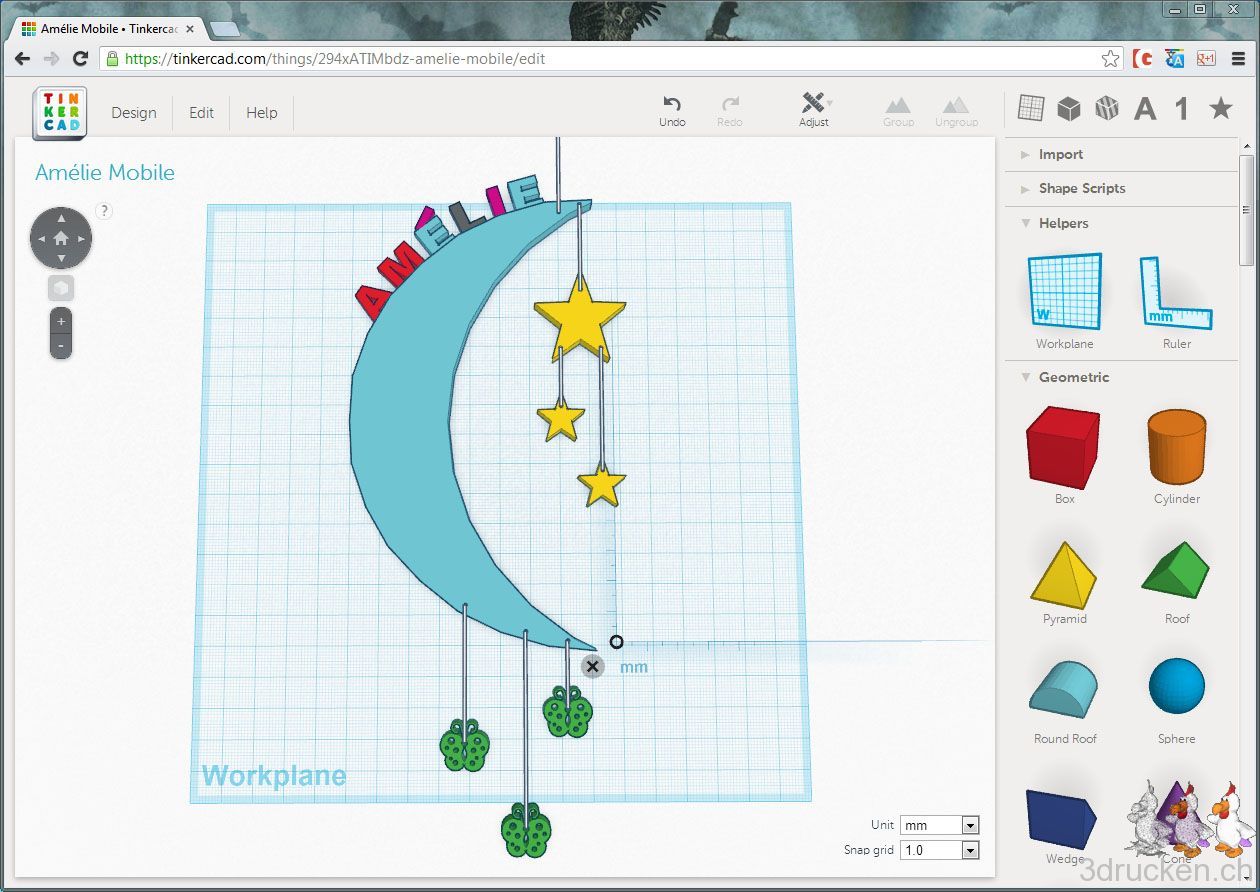The image size is (1260, 892).
Task: Open the star symbols category icon
Action: tap(1221, 107)
